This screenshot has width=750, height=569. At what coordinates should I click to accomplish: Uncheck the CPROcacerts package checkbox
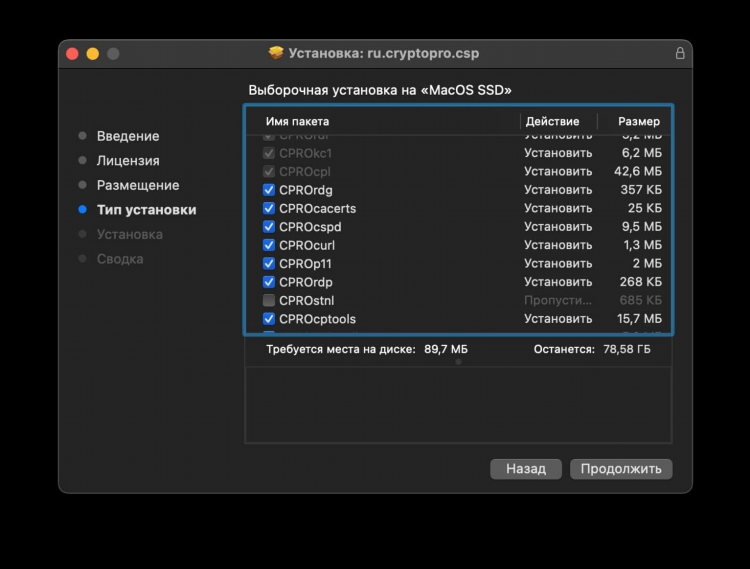269,208
